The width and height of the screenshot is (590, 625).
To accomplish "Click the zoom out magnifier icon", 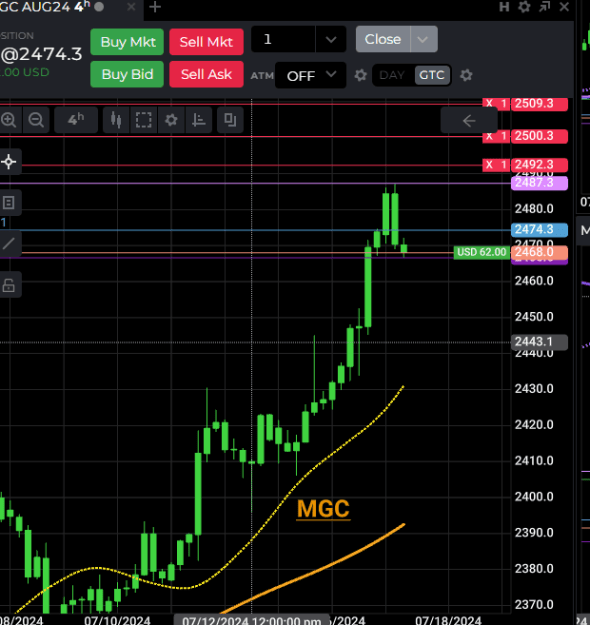I will coord(36,120).
